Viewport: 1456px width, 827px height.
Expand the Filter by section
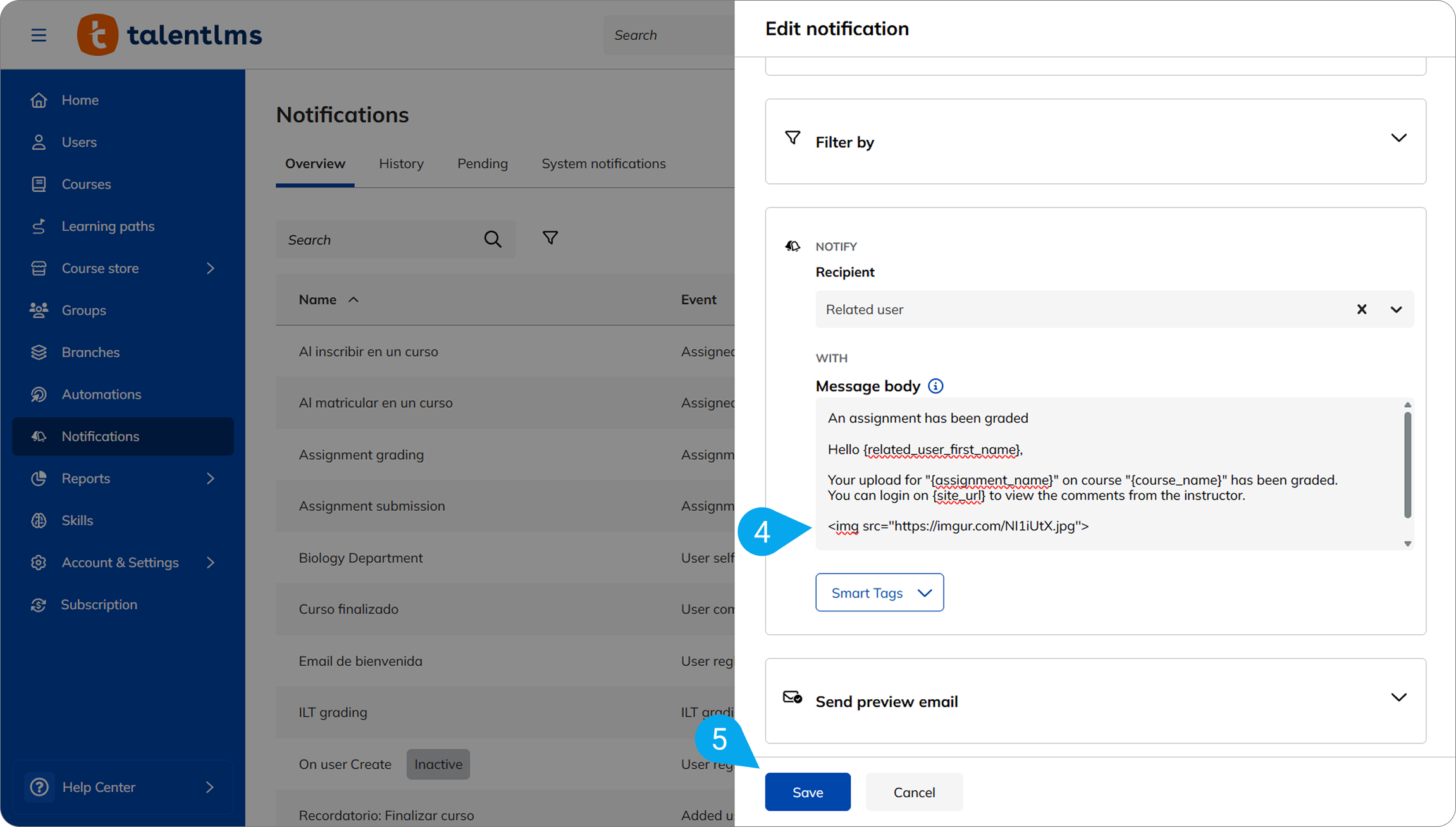[1398, 138]
